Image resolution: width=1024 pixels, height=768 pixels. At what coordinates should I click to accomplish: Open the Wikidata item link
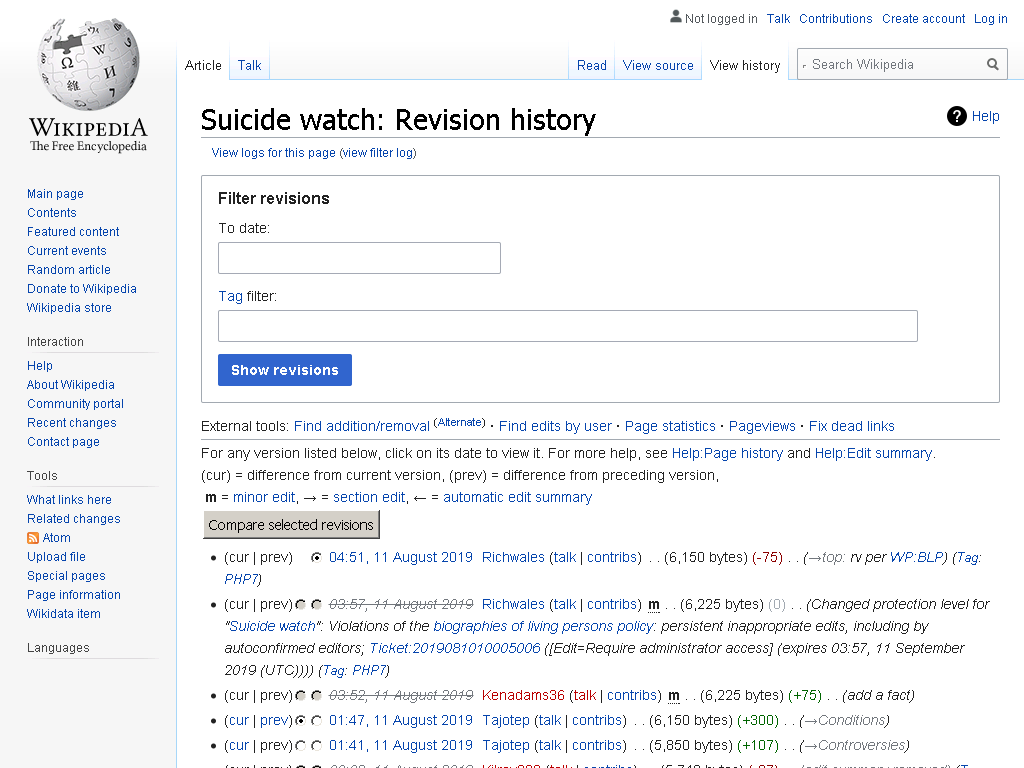tap(63, 613)
